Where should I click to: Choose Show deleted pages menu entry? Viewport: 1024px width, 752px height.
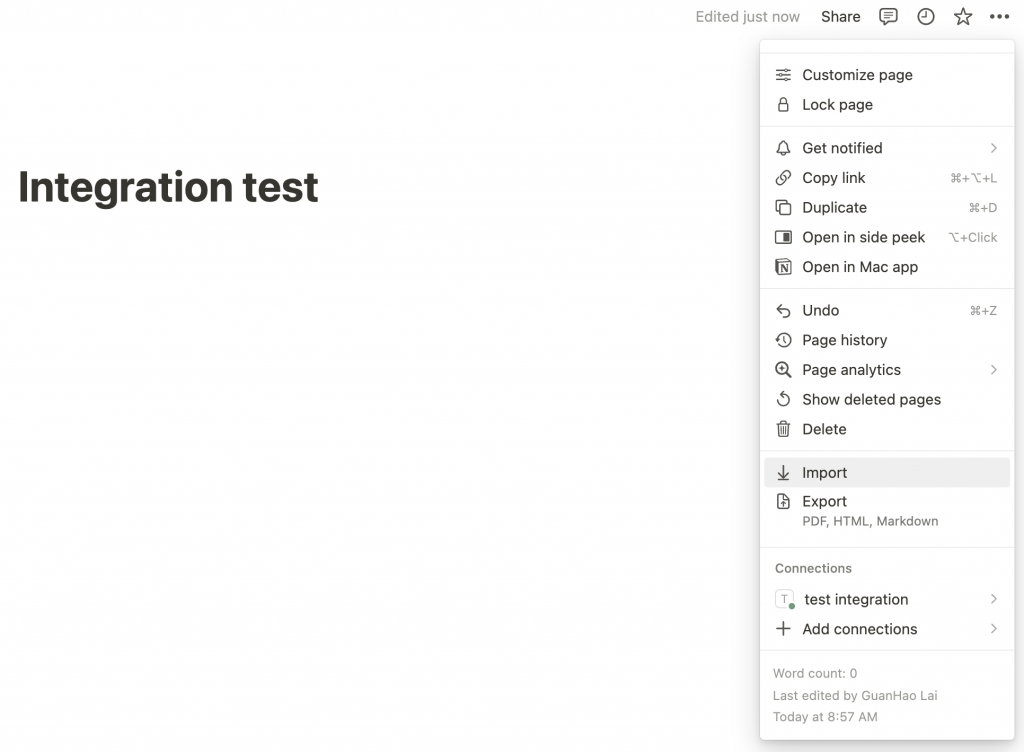(871, 400)
